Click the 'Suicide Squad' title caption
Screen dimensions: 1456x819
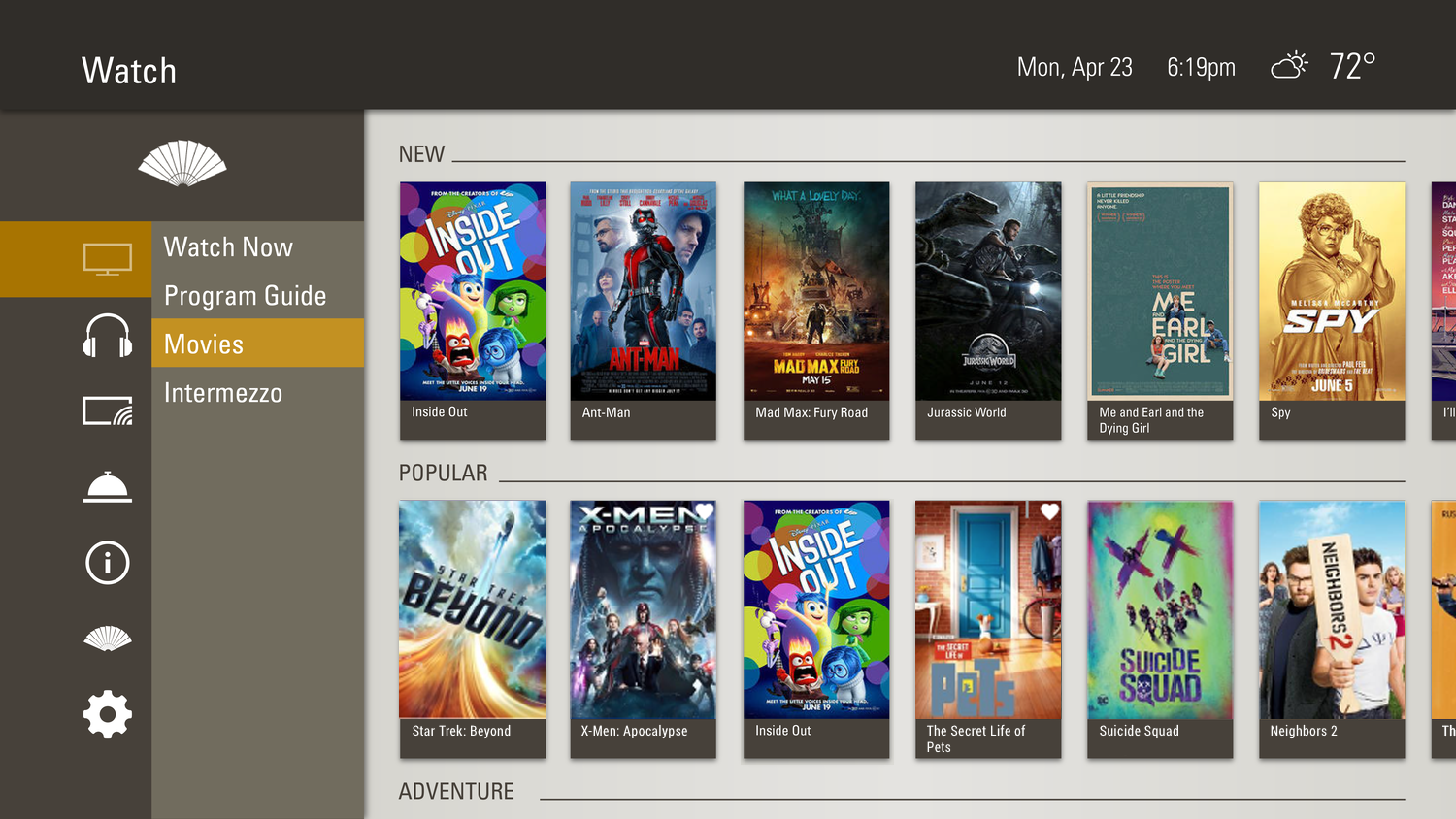tap(1139, 731)
